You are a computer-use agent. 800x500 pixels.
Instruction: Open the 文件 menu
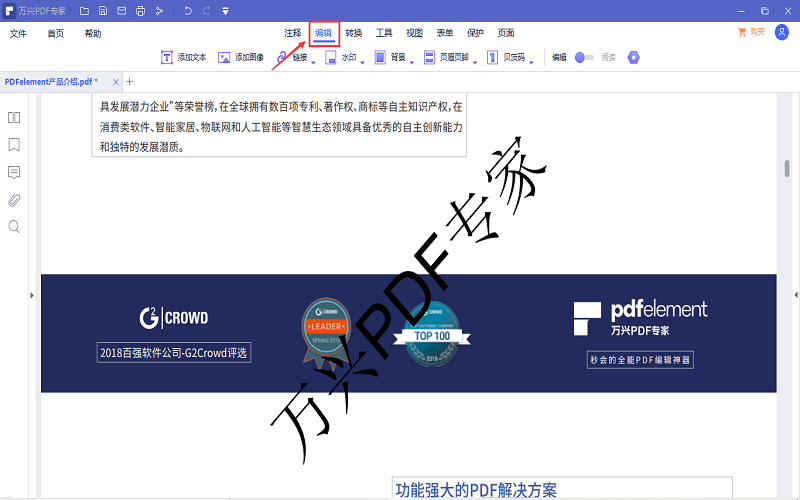pyautogui.click(x=18, y=34)
